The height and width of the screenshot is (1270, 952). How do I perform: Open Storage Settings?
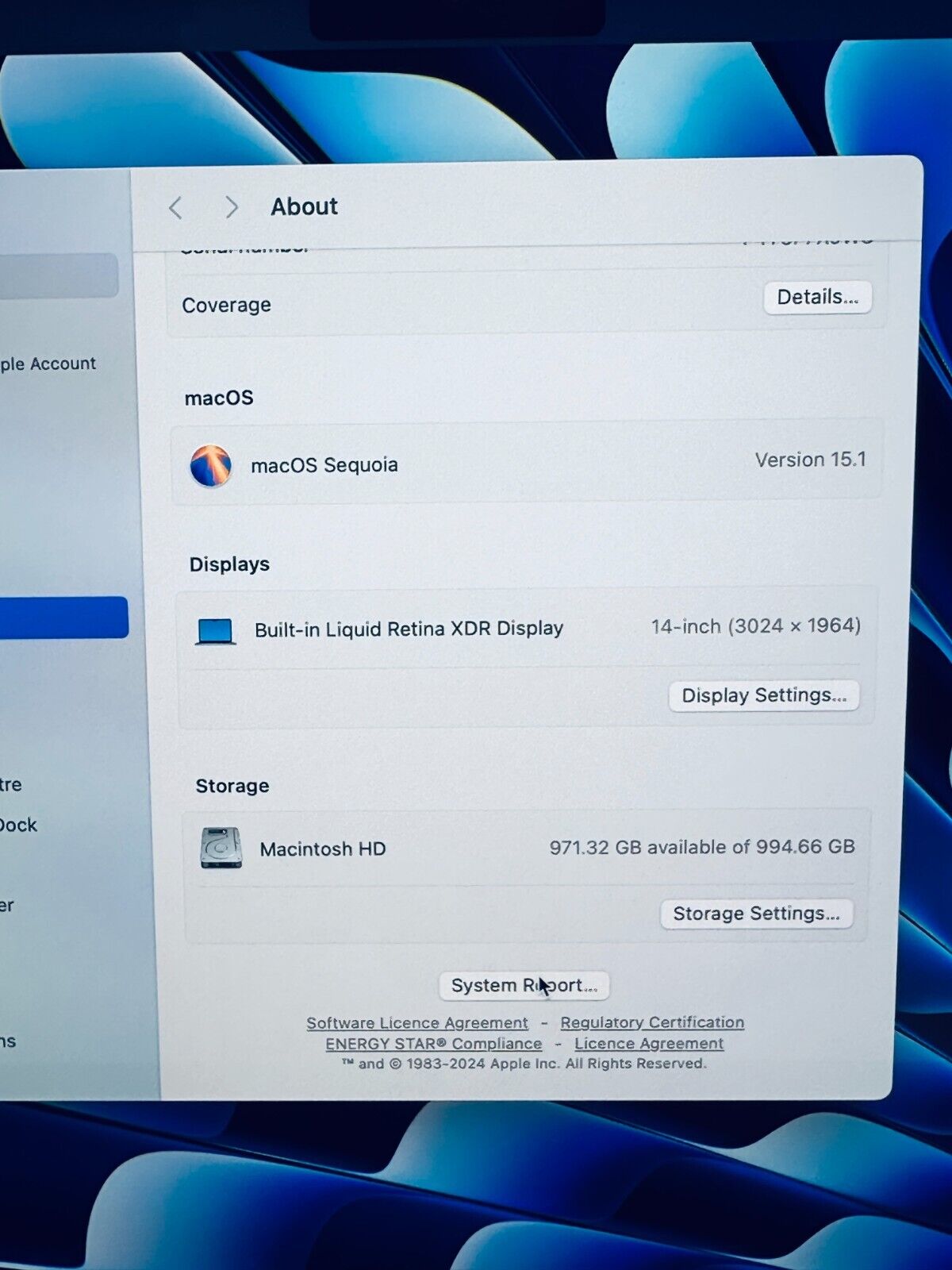pyautogui.click(x=756, y=914)
